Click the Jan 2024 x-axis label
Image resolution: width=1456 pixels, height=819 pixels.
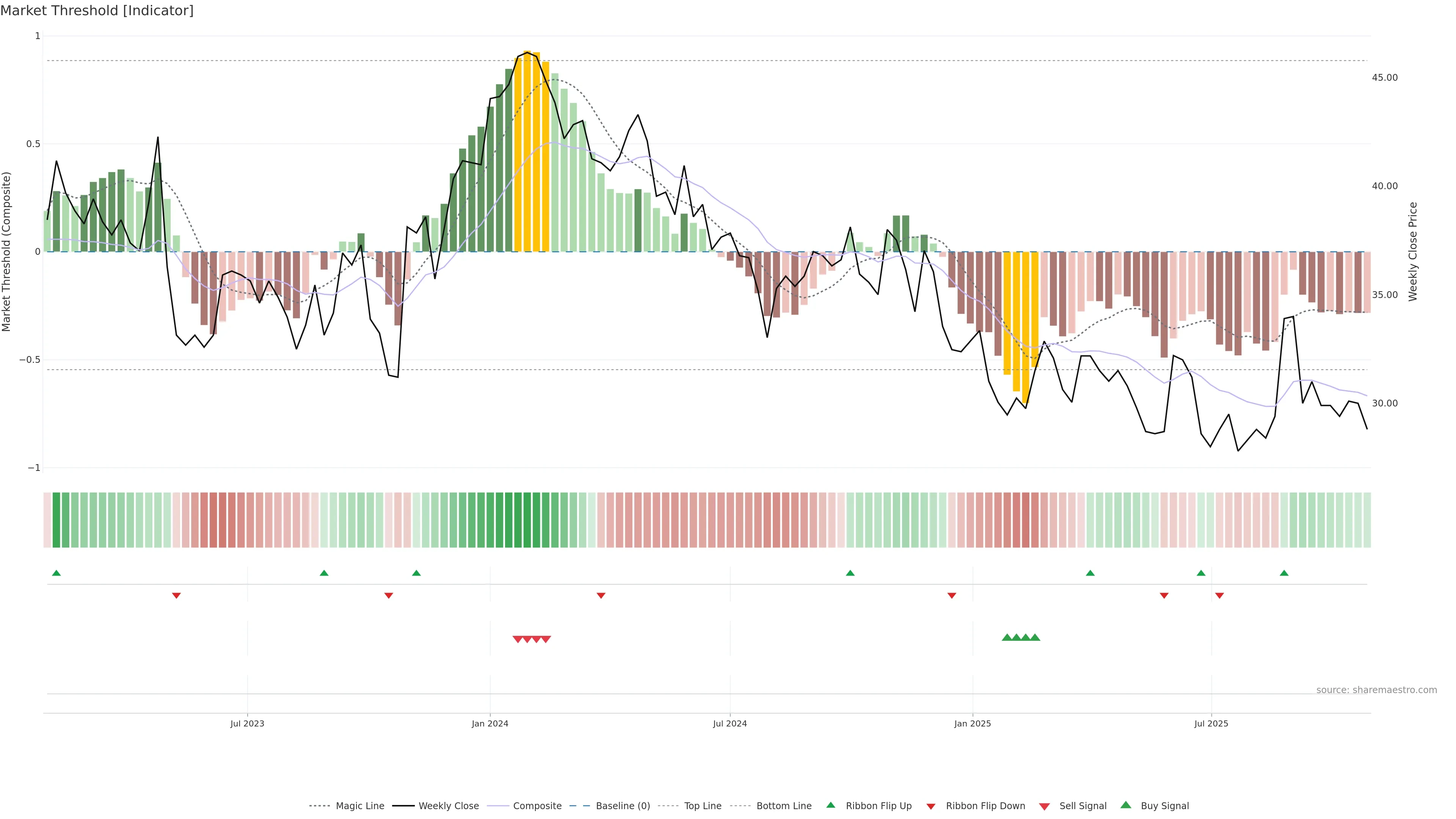coord(490,723)
